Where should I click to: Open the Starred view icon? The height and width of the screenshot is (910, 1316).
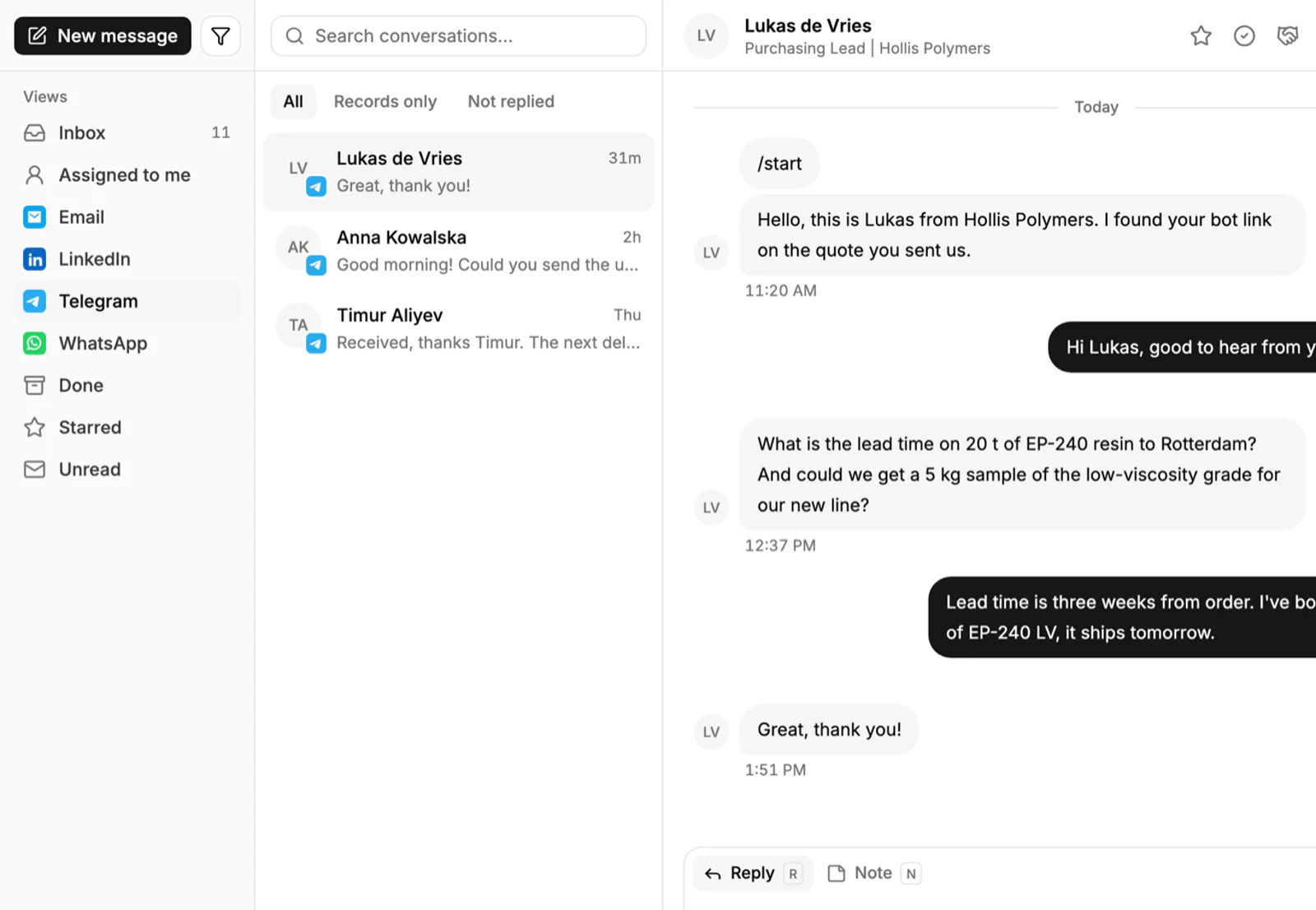[35, 427]
